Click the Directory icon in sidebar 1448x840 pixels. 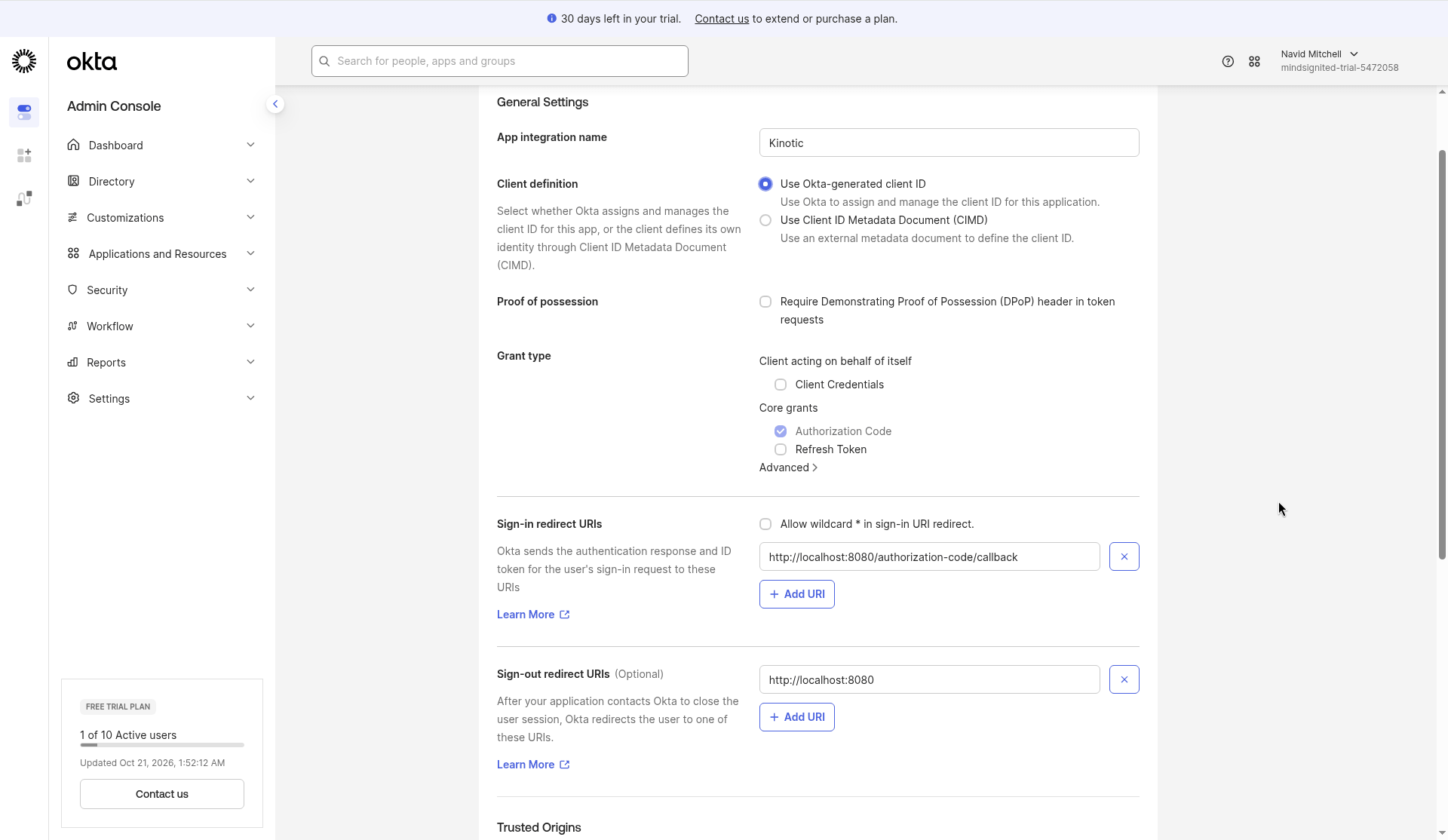[x=73, y=181]
